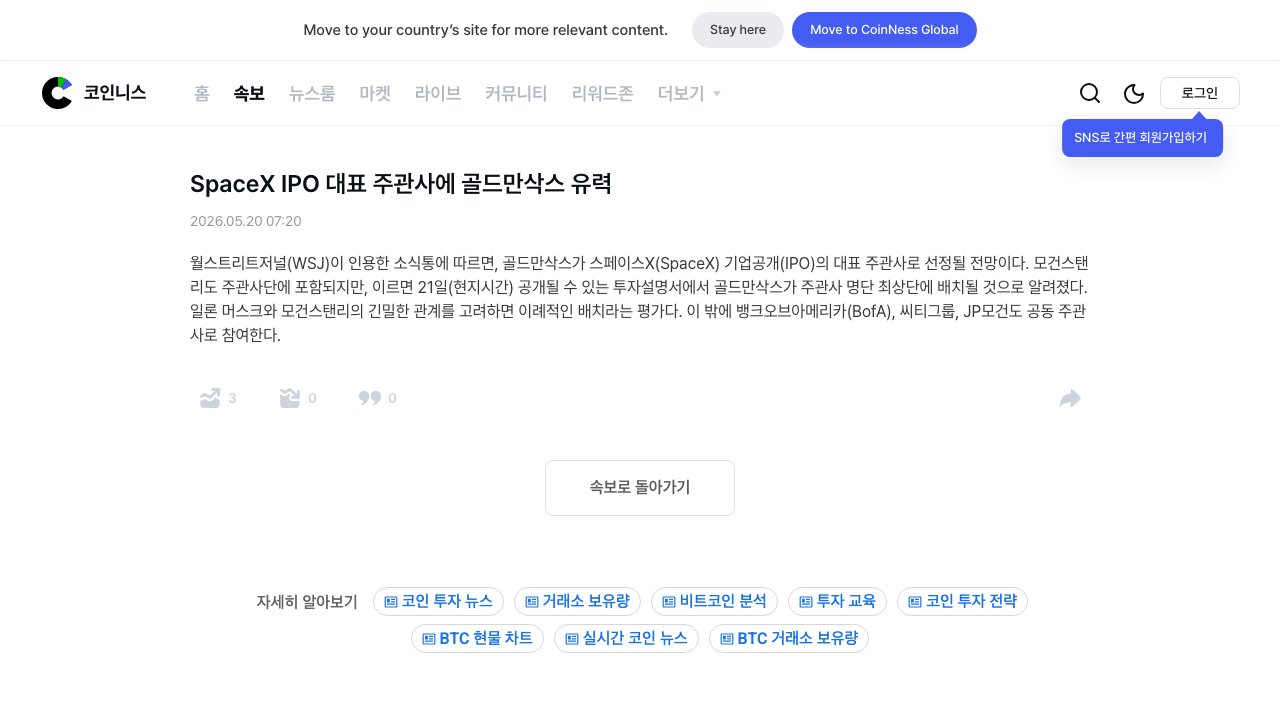
Task: Open the search magnifier icon
Action: tap(1090, 93)
